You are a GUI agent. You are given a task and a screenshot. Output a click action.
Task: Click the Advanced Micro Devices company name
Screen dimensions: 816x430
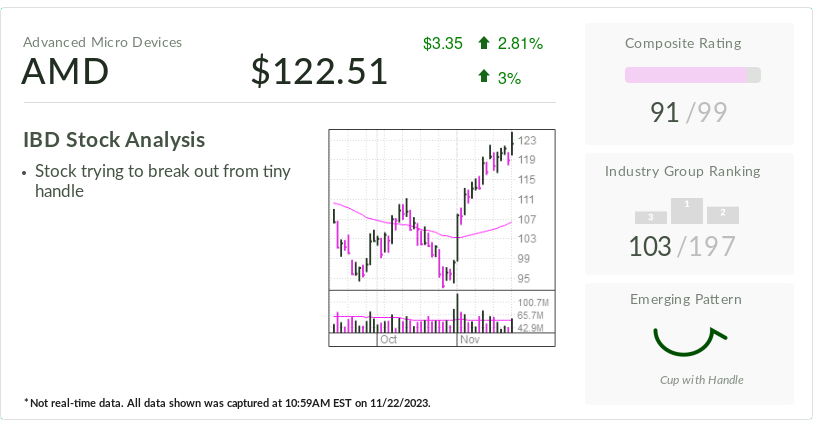(103, 42)
